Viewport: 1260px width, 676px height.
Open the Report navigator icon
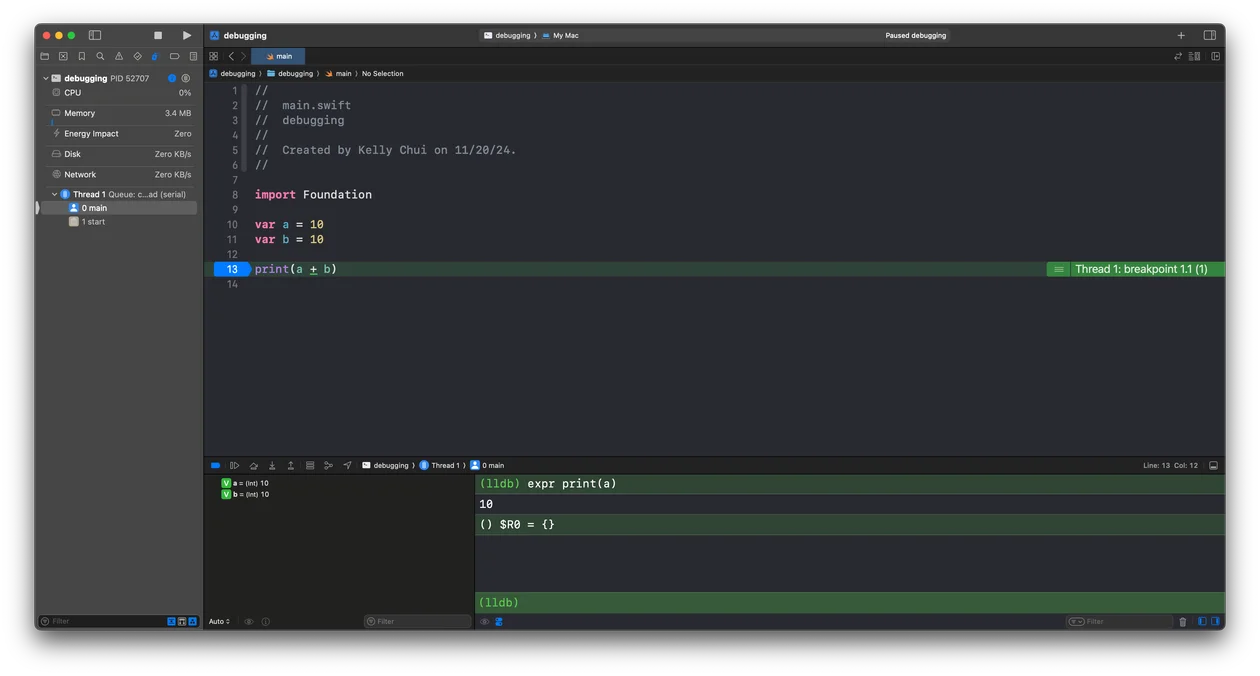[193, 56]
